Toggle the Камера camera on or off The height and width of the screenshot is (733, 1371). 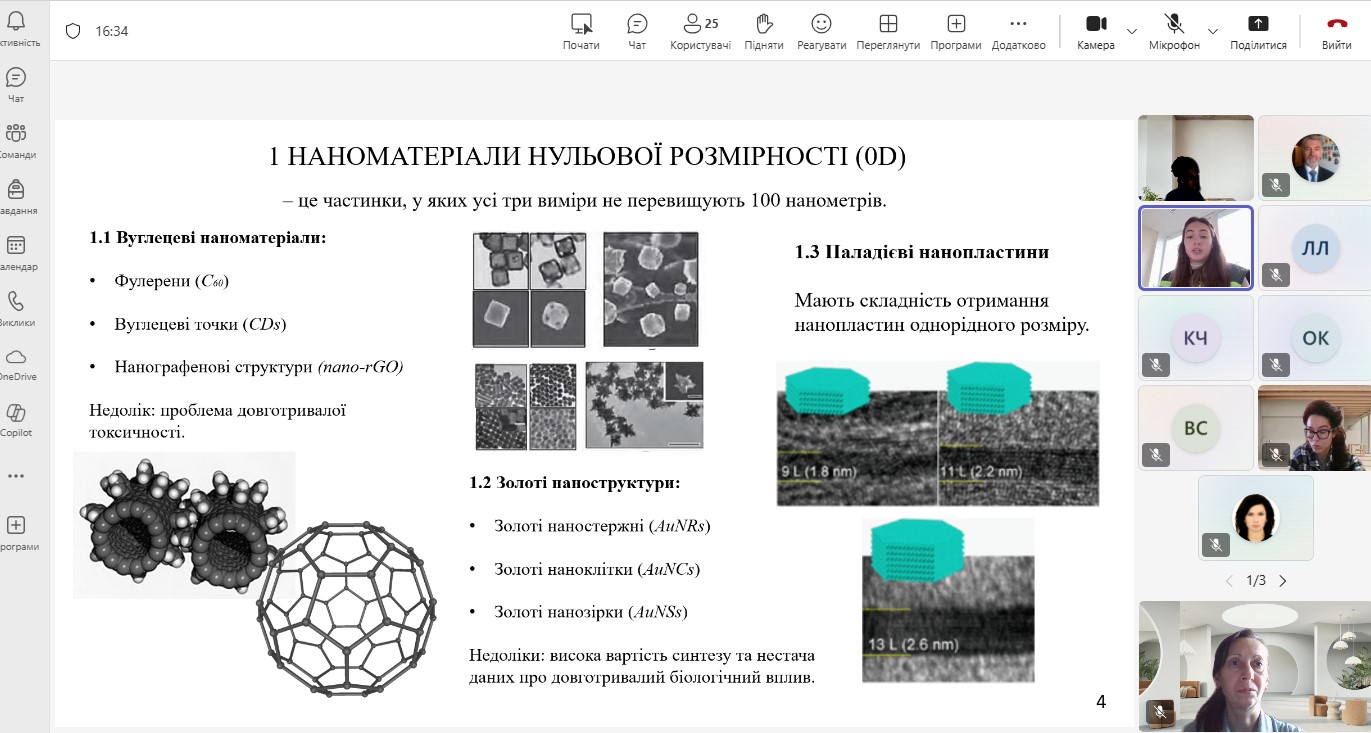tap(1096, 31)
